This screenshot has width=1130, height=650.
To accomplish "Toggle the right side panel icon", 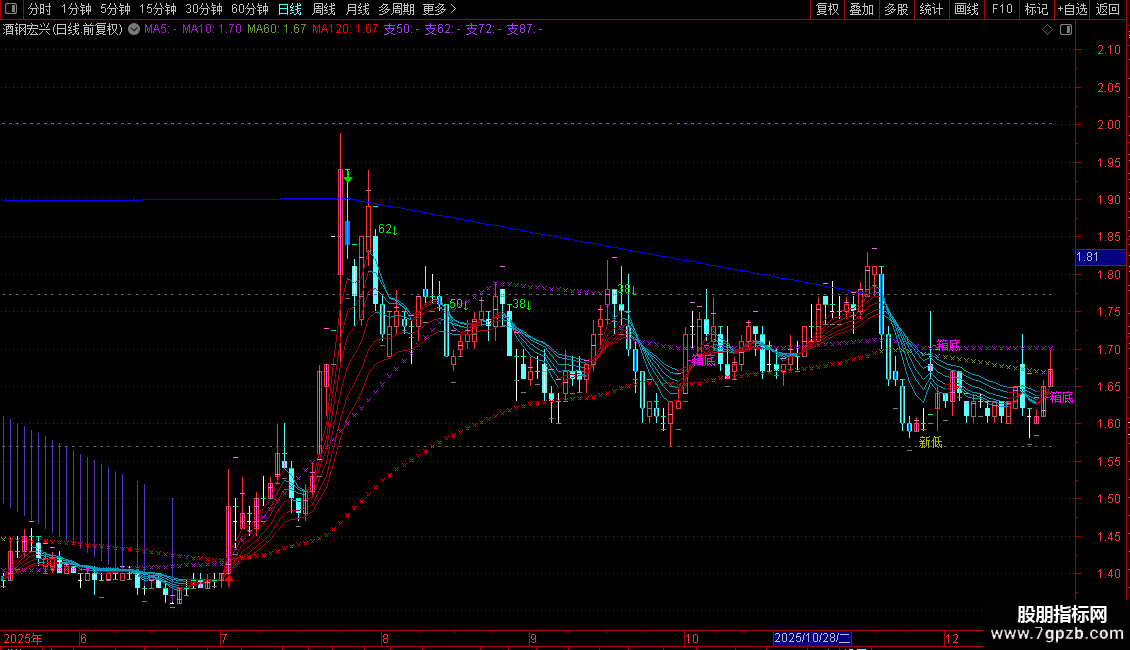I will pyautogui.click(x=1066, y=30).
